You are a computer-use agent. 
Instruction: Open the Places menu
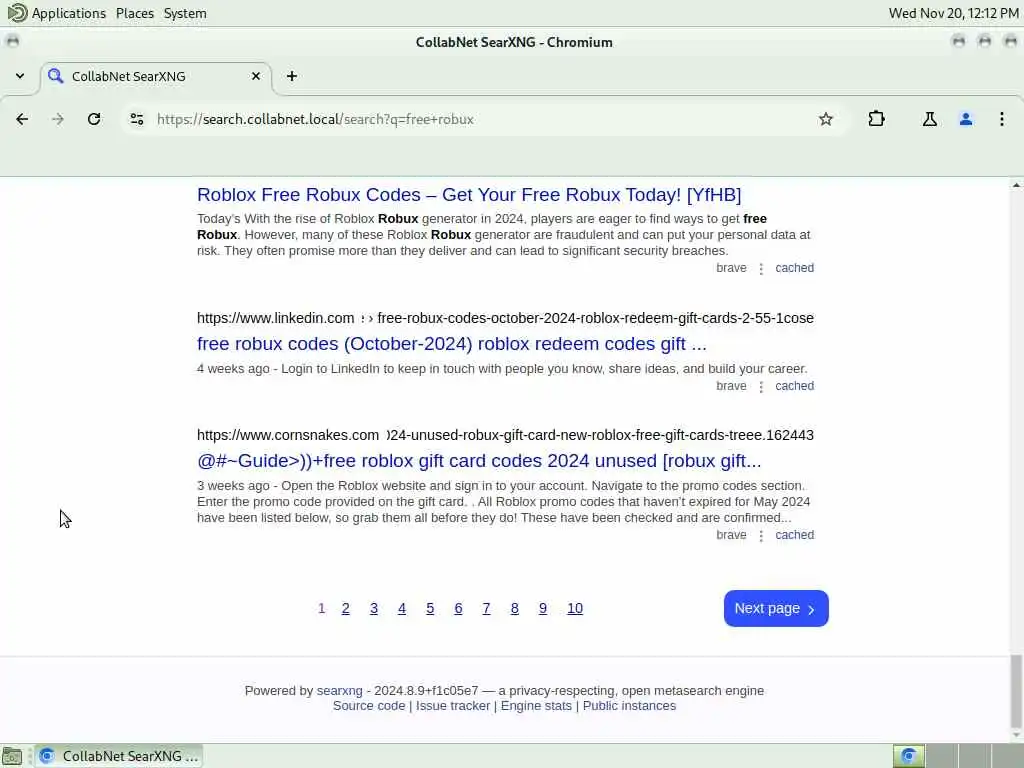[135, 13]
